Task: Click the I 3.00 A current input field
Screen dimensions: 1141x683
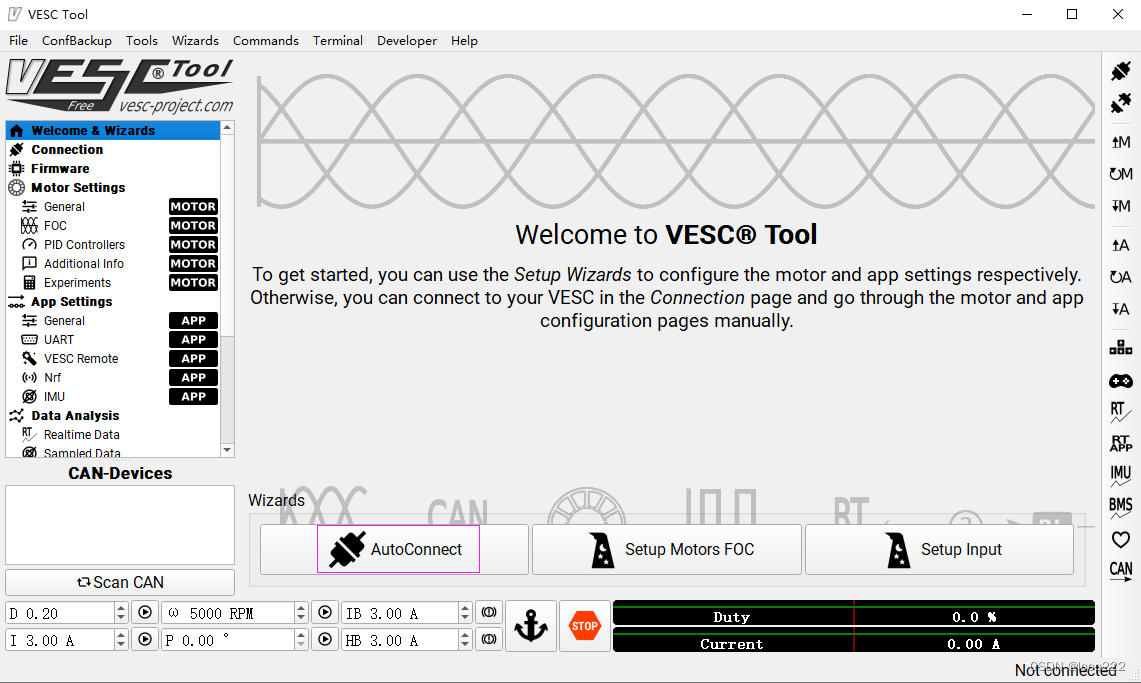Action: pyautogui.click(x=60, y=640)
